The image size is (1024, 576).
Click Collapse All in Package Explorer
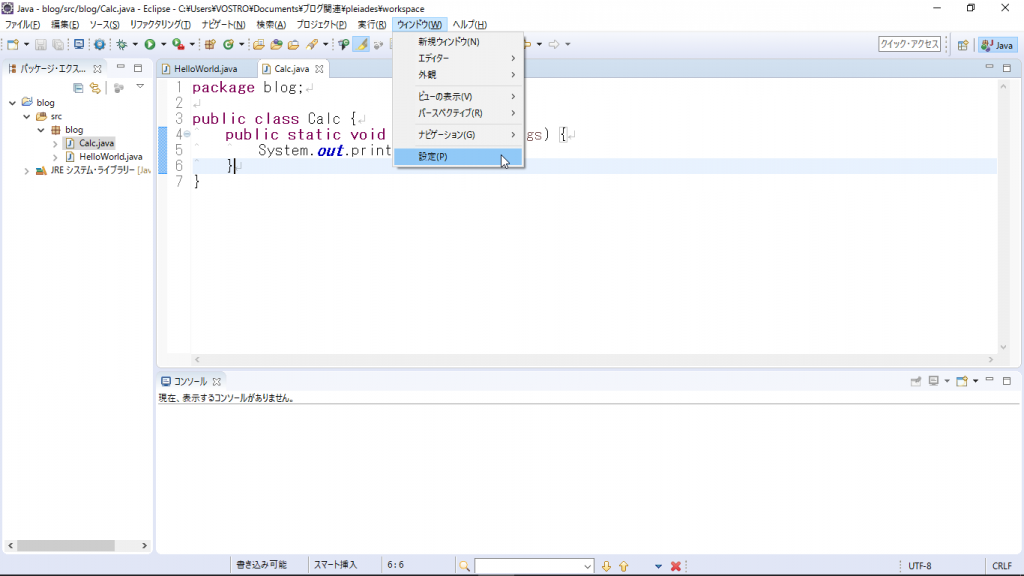pos(78,88)
